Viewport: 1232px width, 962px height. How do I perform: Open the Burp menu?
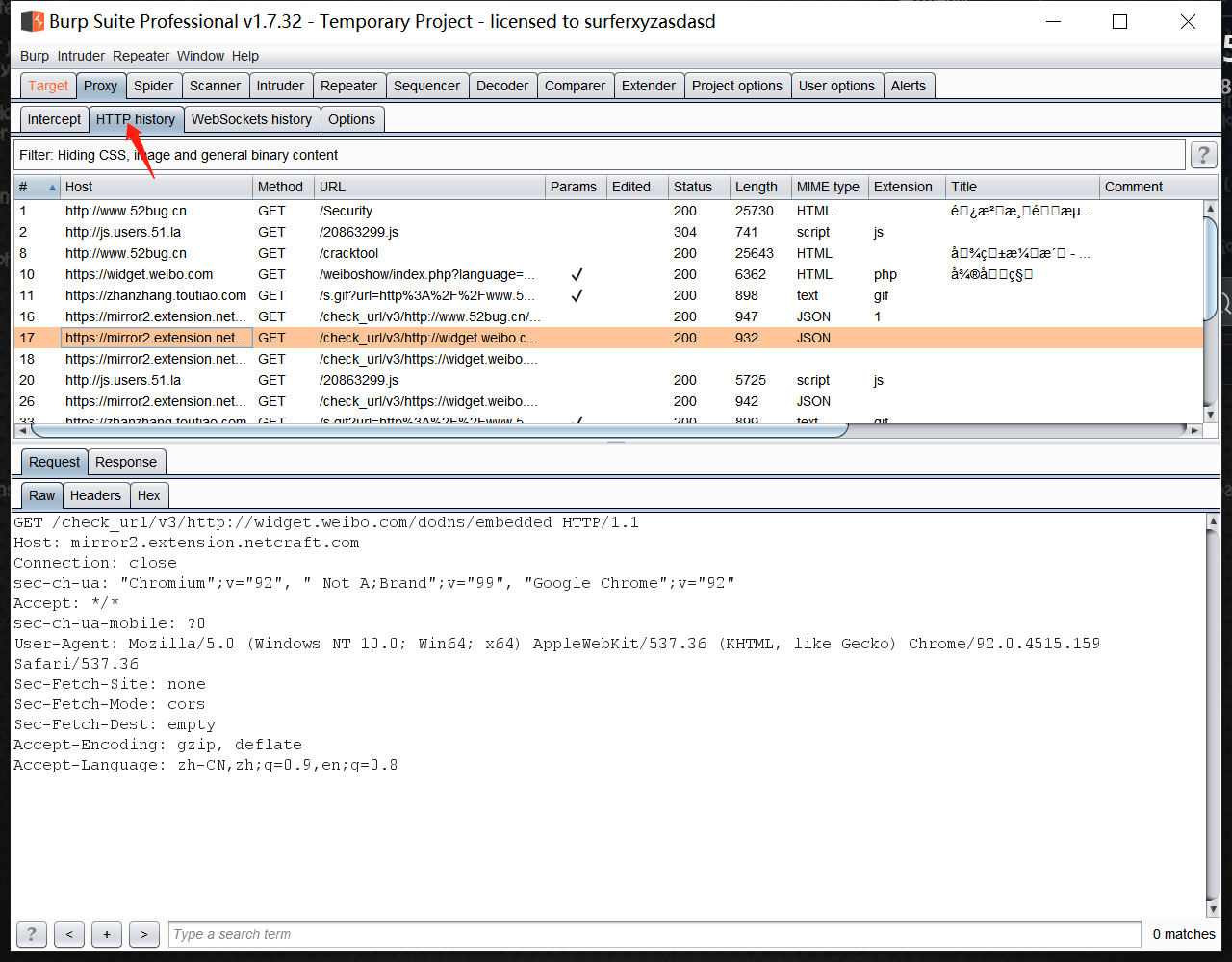click(35, 56)
